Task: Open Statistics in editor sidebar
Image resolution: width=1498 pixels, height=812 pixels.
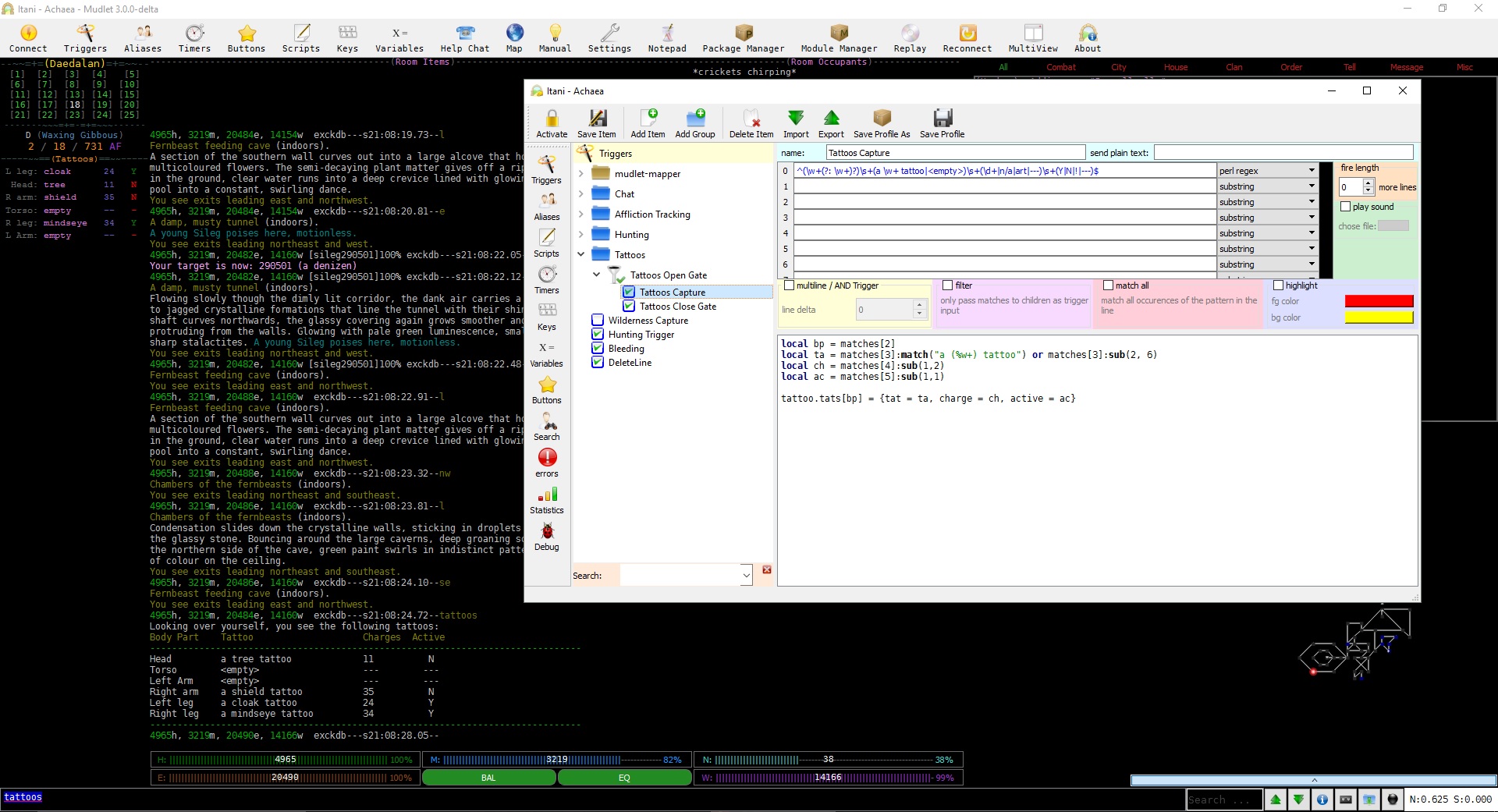Action: tap(547, 499)
